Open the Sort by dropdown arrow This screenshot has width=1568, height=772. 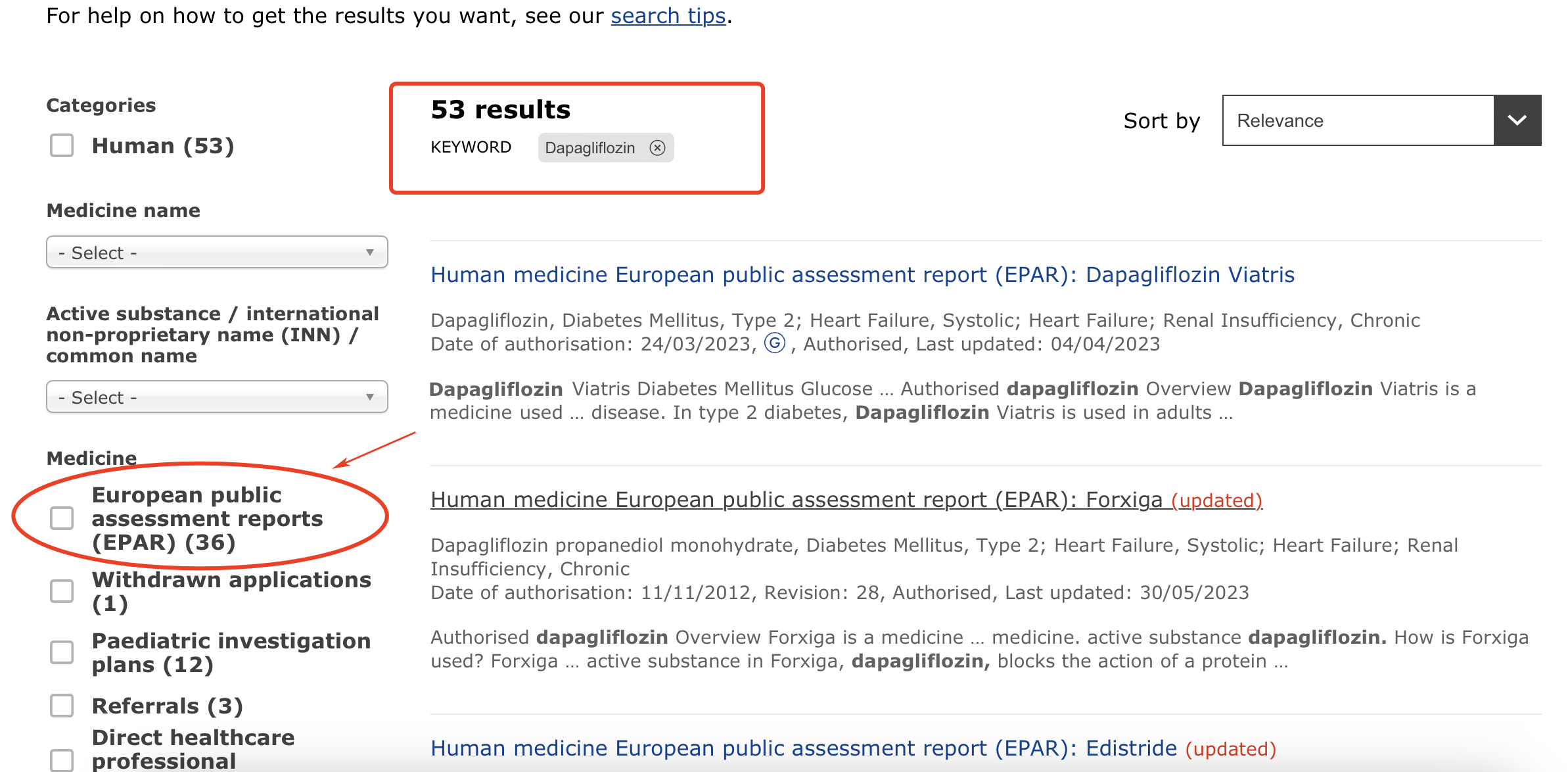pyautogui.click(x=1517, y=120)
